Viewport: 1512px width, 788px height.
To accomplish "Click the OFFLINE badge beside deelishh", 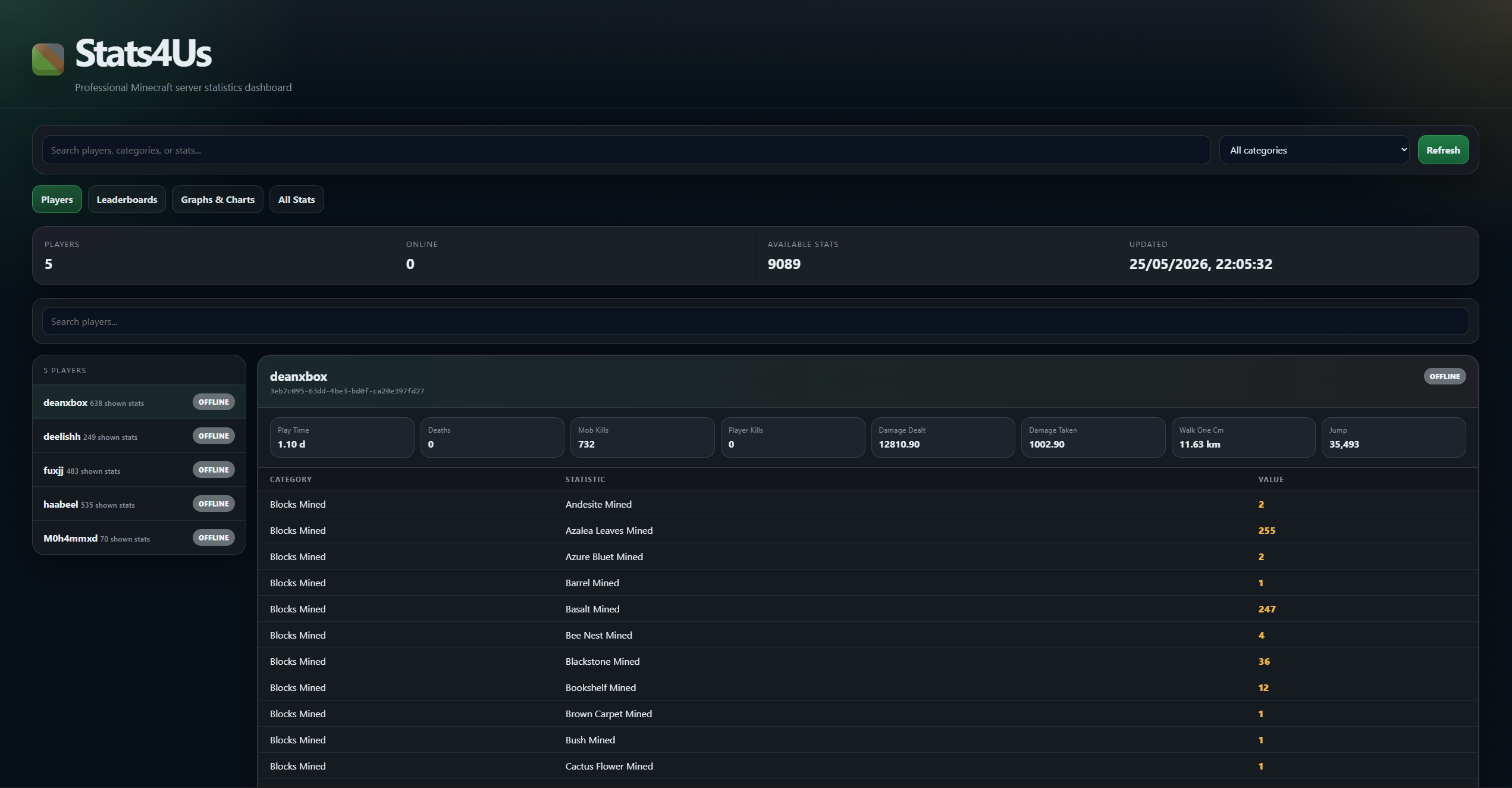I will 214,436.
